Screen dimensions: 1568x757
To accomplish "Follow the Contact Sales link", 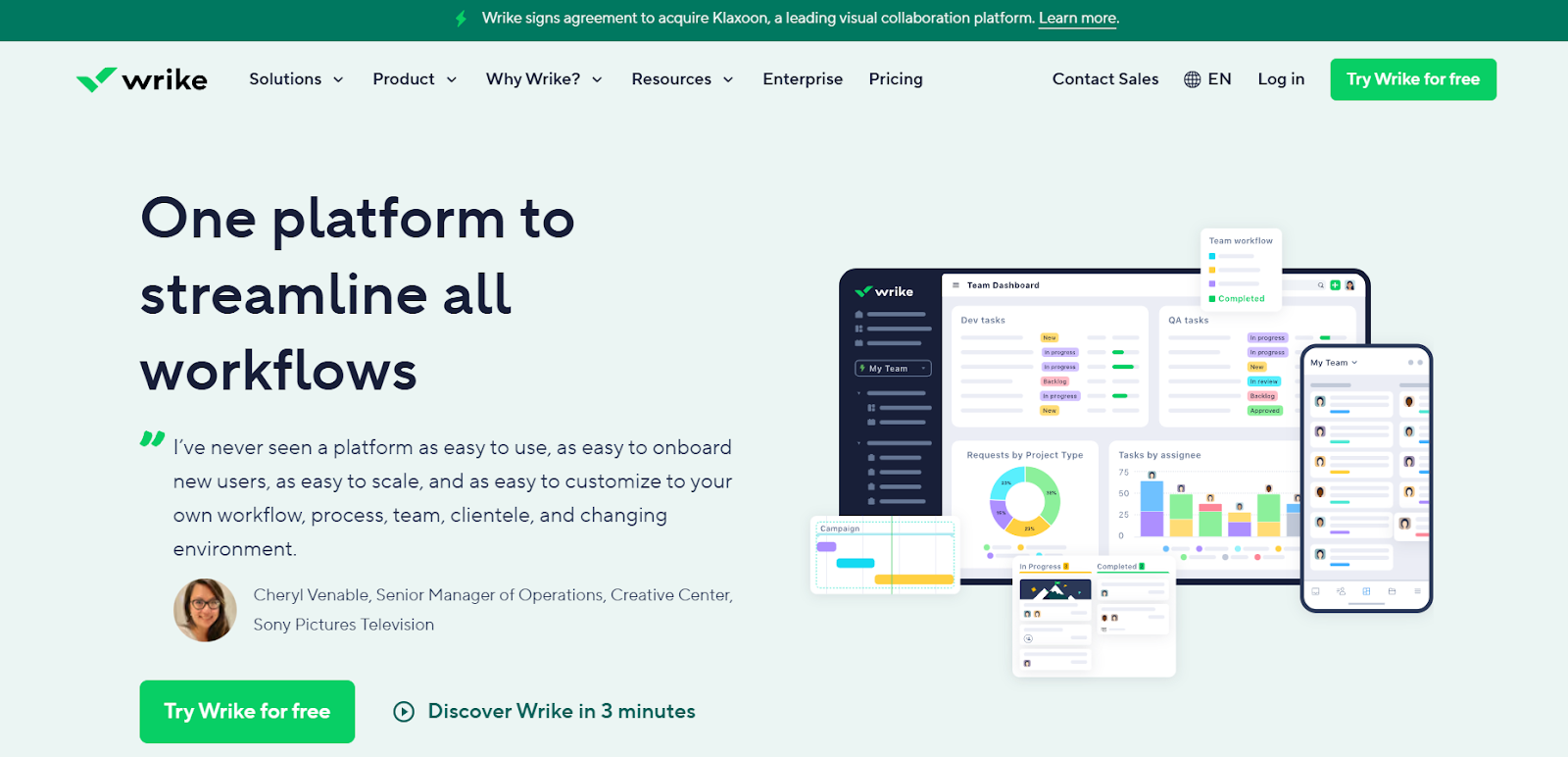I will click(1105, 79).
